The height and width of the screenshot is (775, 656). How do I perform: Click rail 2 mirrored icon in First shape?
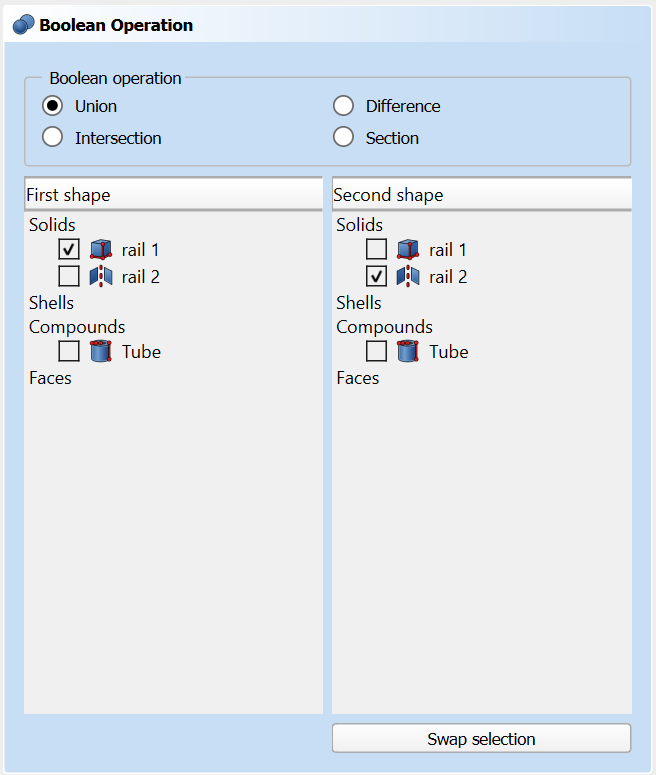coord(101,276)
